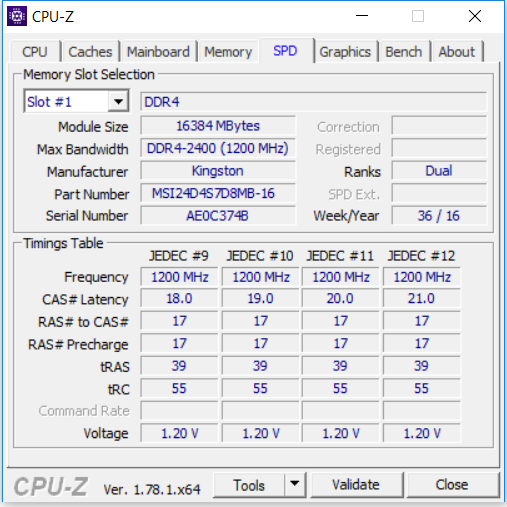Click the Tools button
This screenshot has width=507, height=507.
click(x=249, y=485)
